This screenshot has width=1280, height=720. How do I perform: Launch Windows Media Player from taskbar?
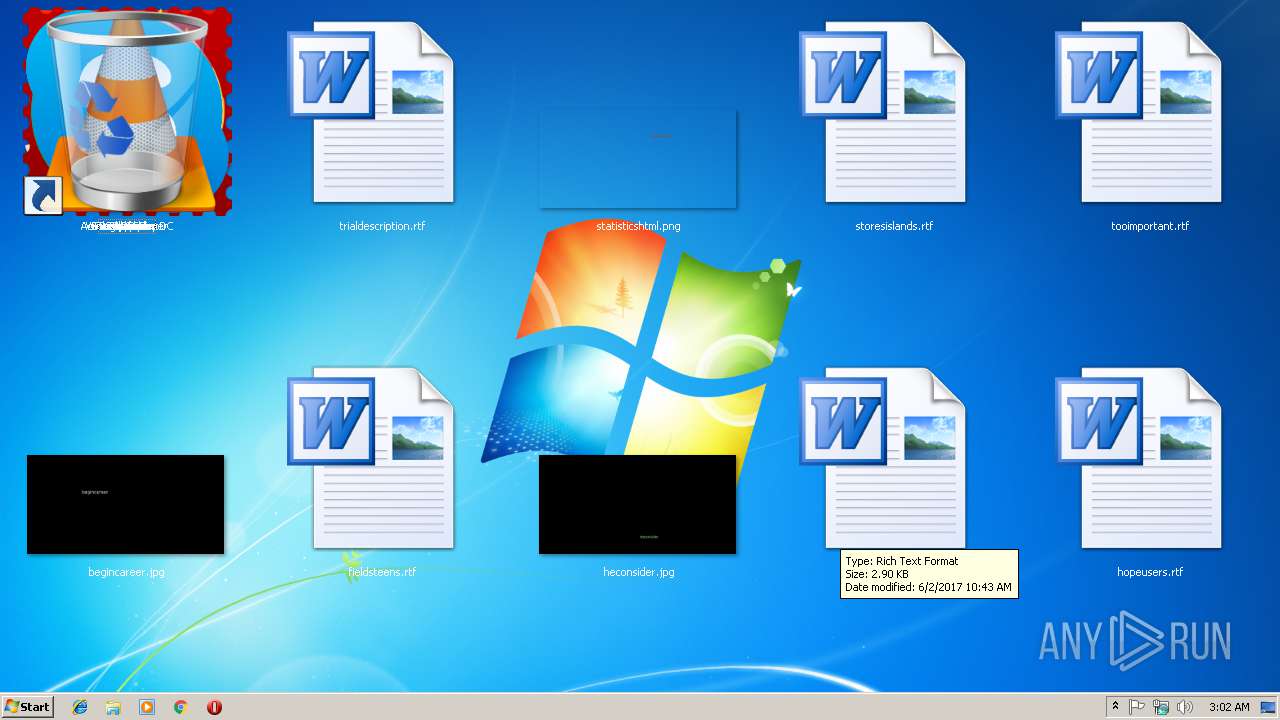[147, 707]
